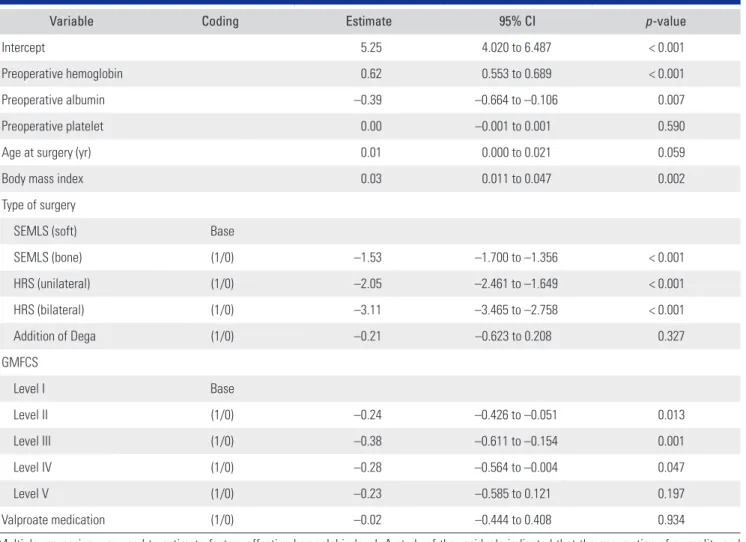Image resolution: width=746 pixels, height=542 pixels.
Task: Select the interval 4.020 to 6.487
Action: click(x=516, y=48)
